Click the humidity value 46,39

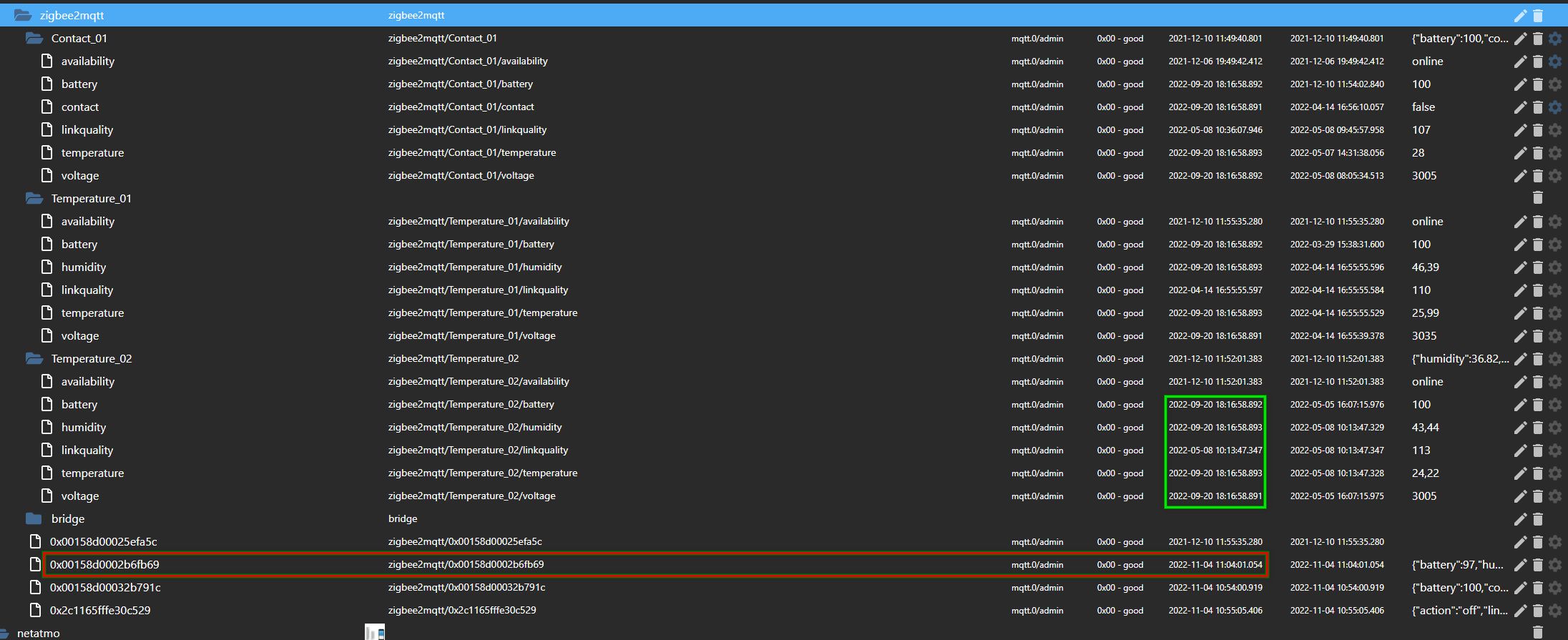click(x=1426, y=267)
